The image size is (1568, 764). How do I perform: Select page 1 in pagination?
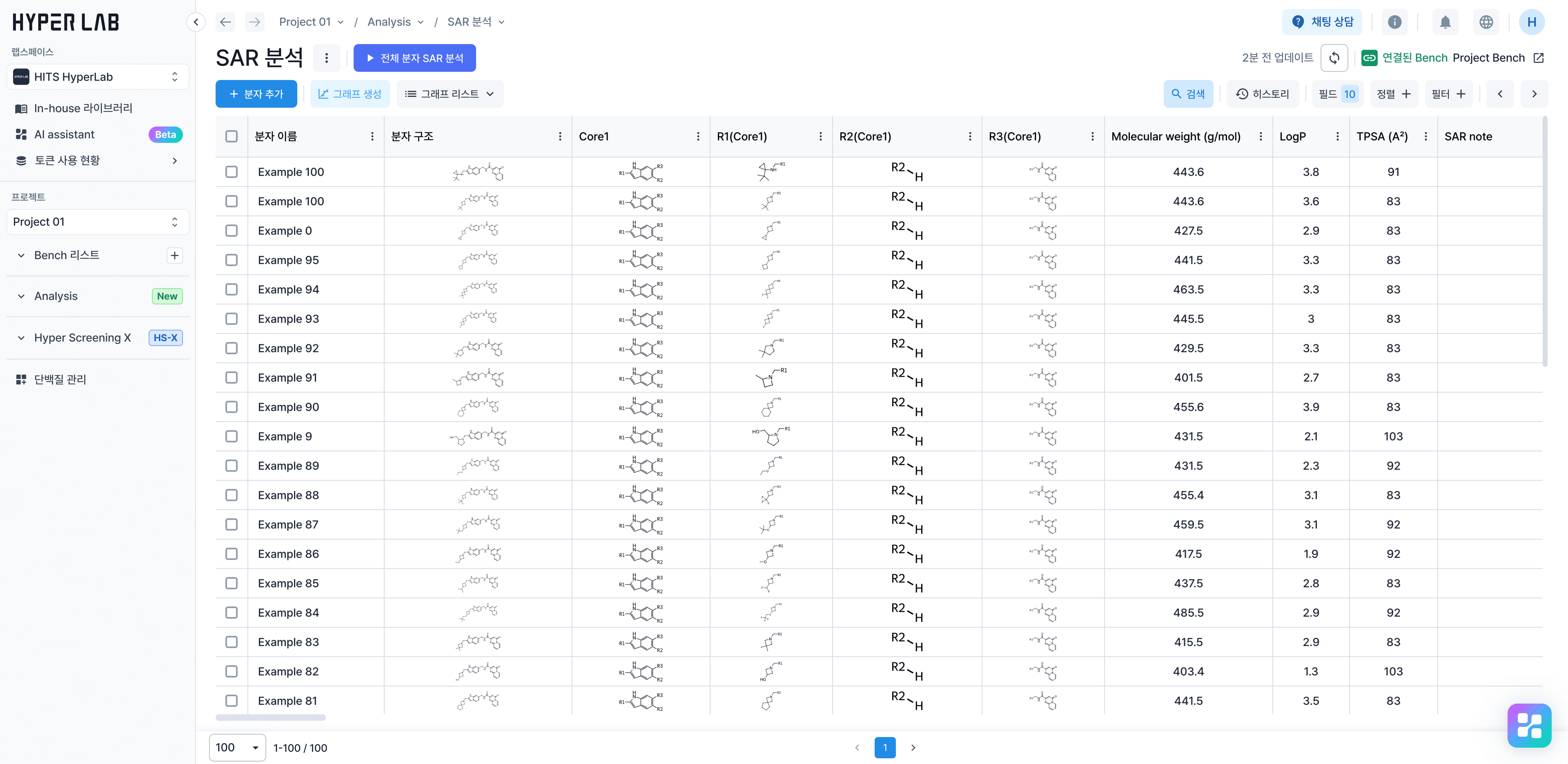pos(885,748)
